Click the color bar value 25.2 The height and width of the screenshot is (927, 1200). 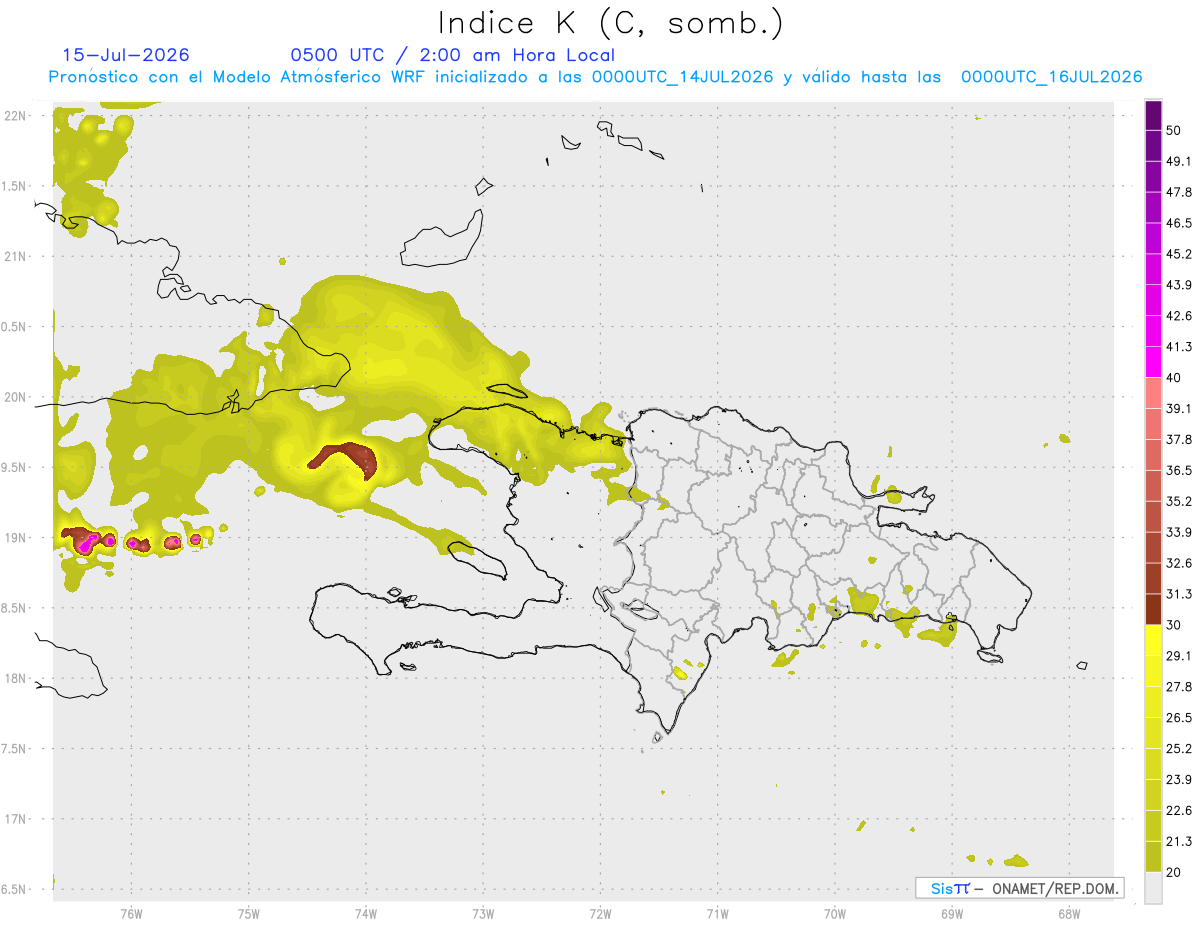click(x=1179, y=748)
